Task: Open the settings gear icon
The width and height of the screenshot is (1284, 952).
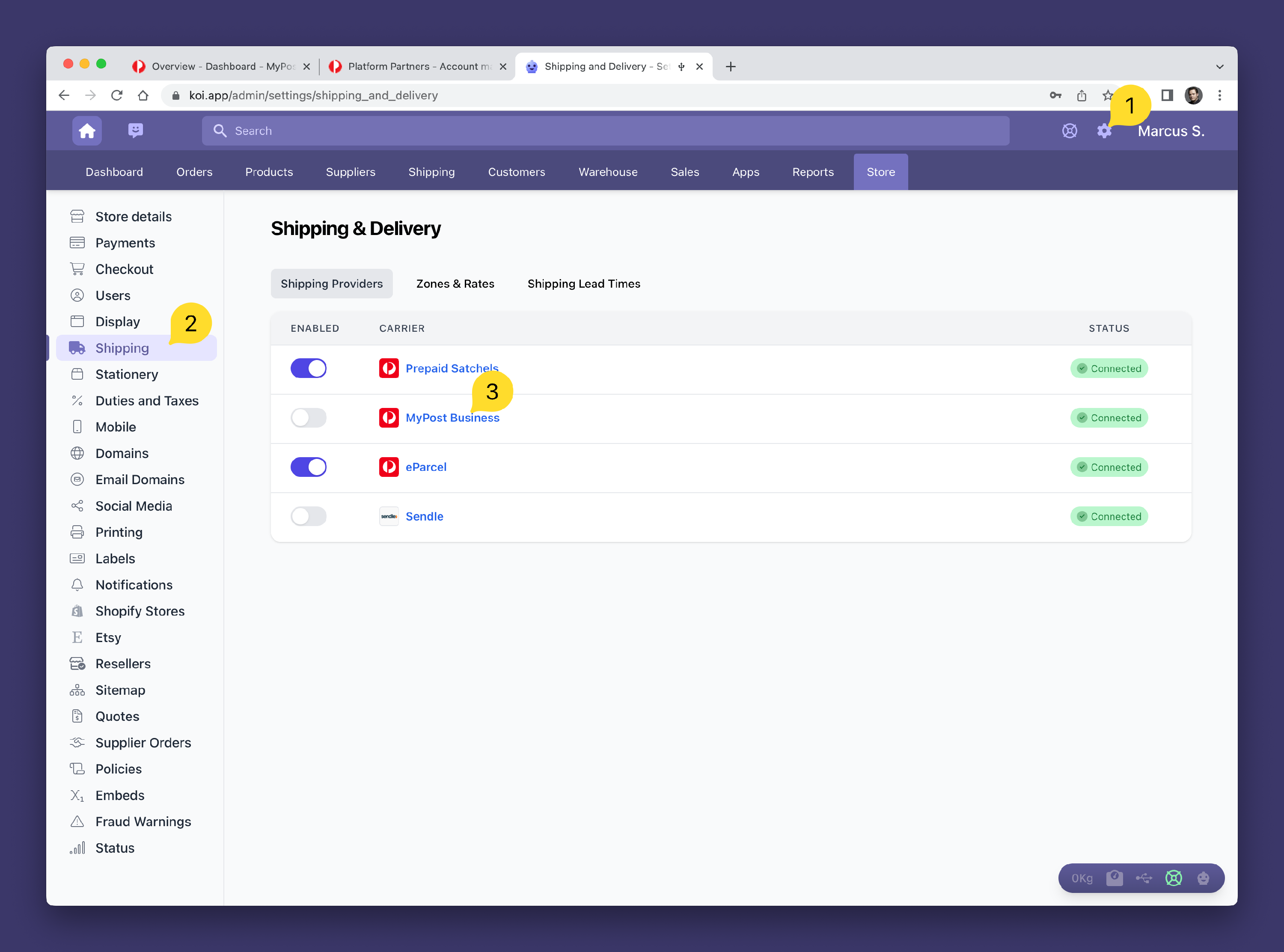Action: click(x=1104, y=131)
